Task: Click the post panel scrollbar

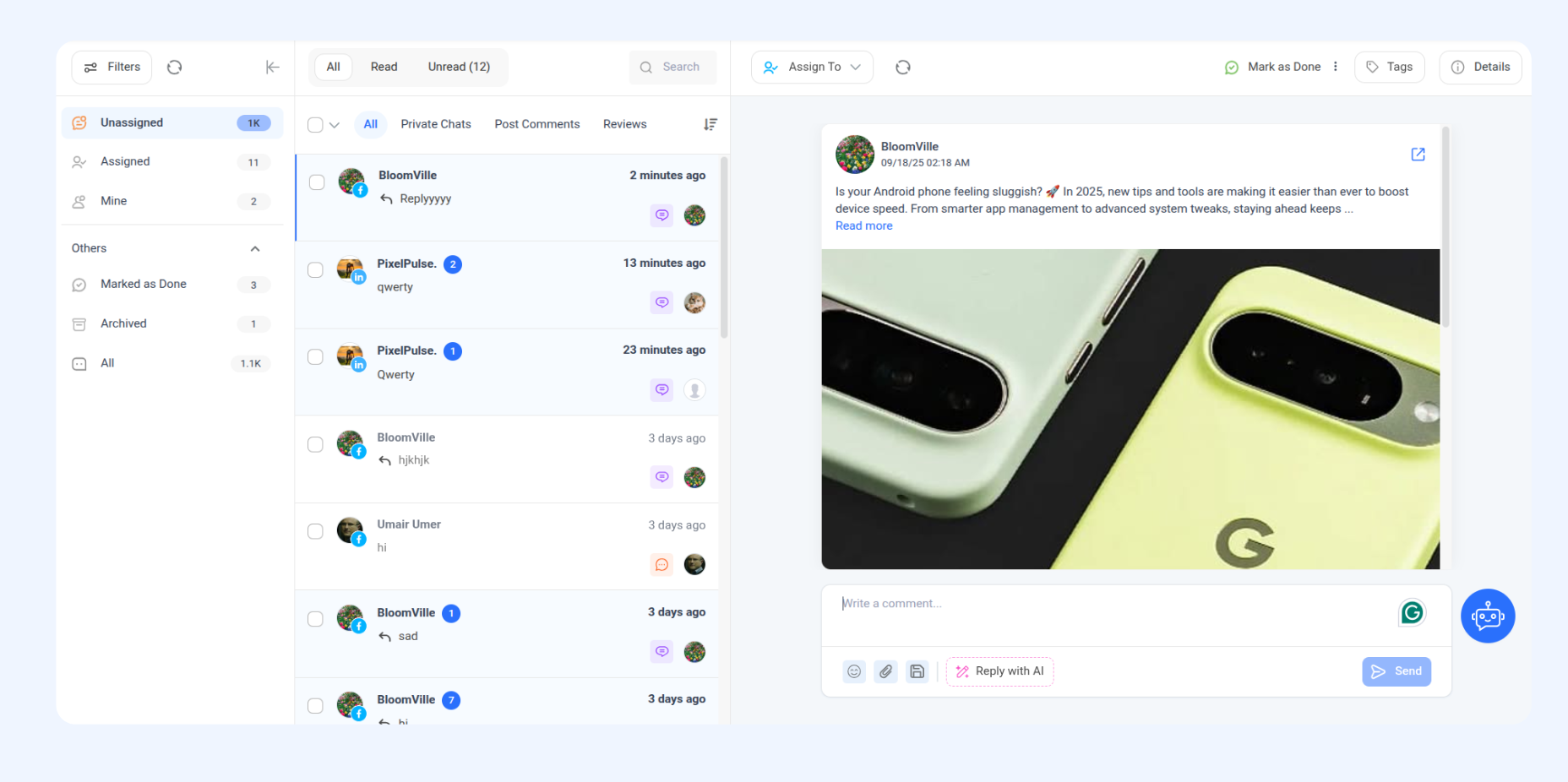Action: 1445,226
